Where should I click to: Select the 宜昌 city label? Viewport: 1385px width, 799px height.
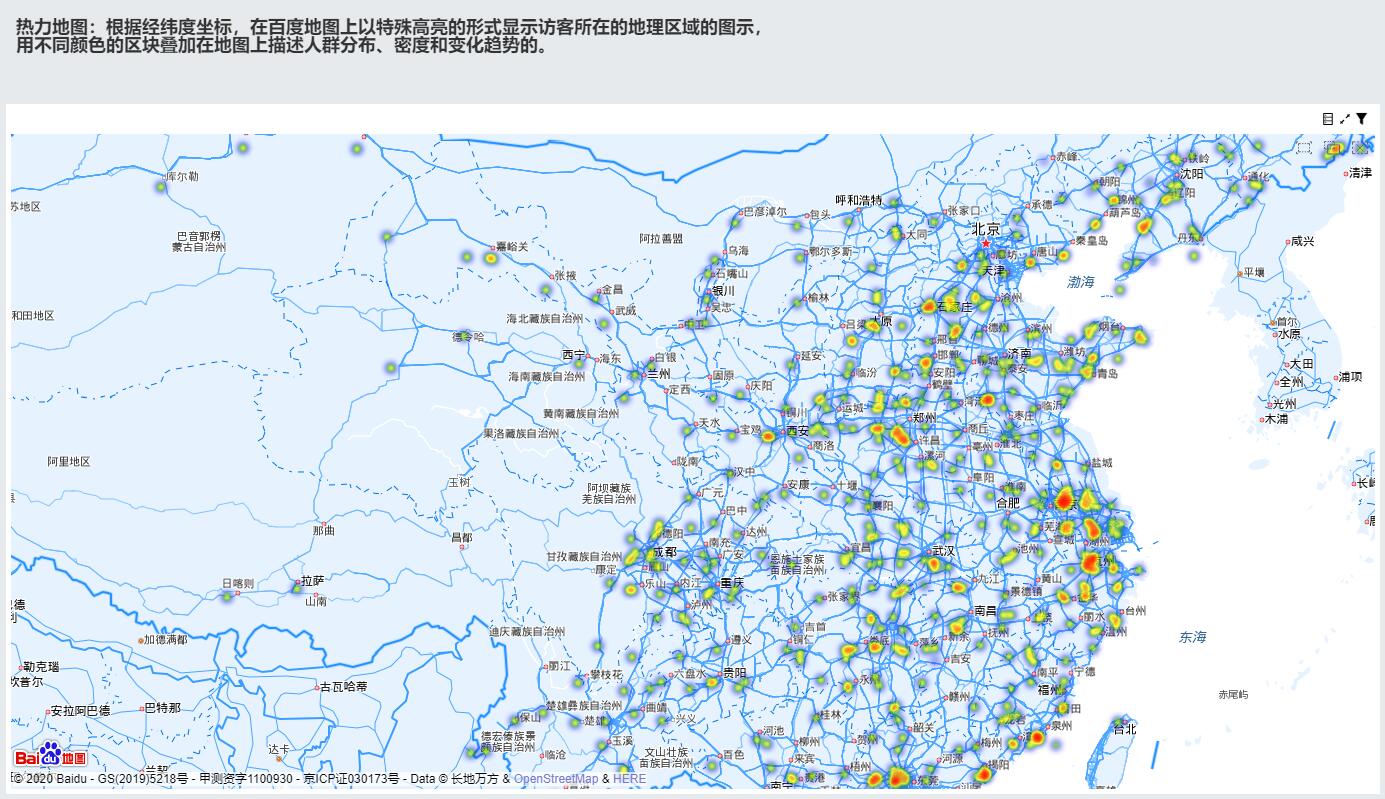(860, 548)
